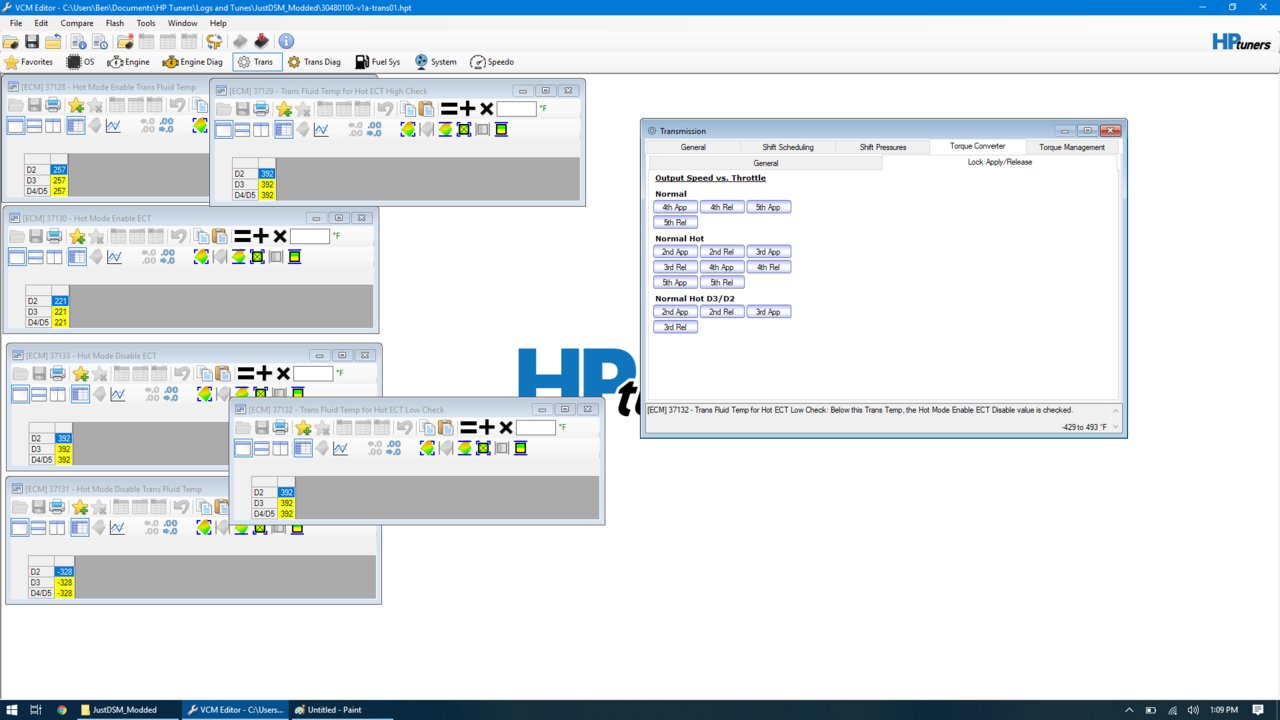Open the Fuel Sys section

[377, 62]
